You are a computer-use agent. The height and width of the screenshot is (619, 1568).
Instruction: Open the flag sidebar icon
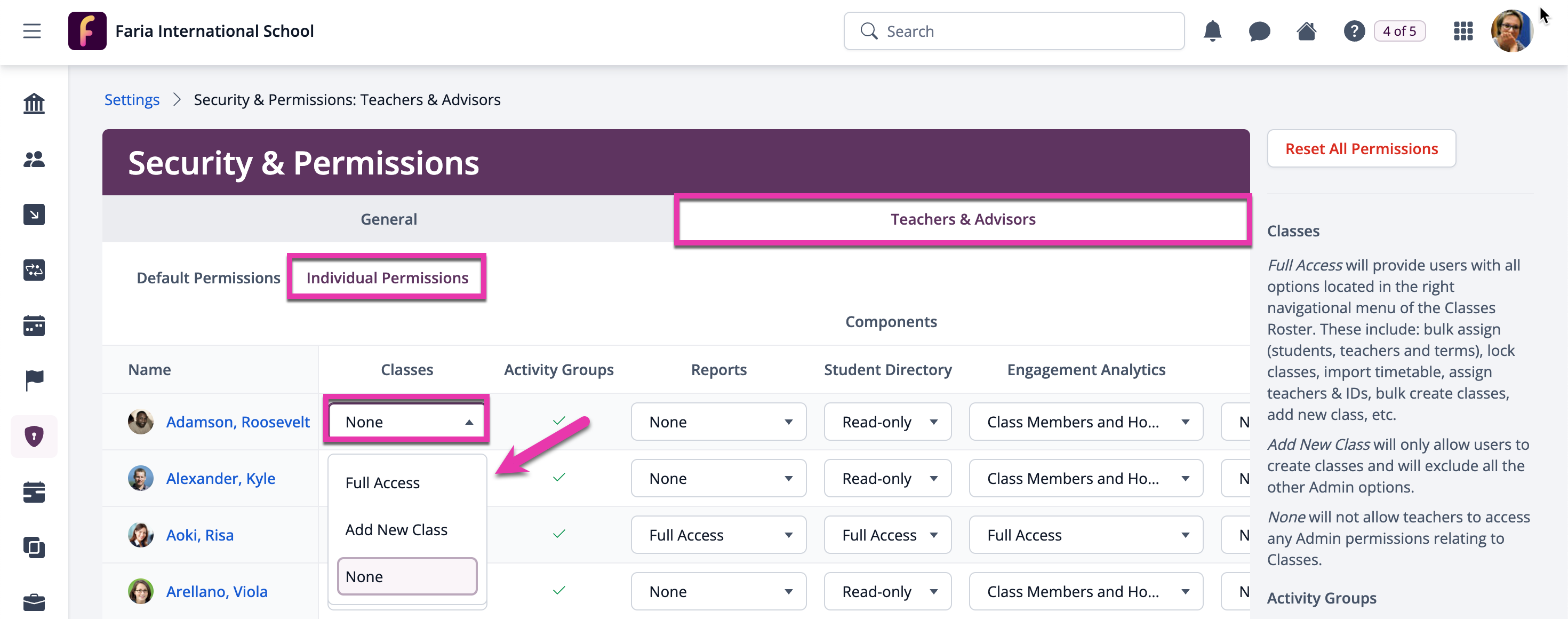[x=34, y=381]
